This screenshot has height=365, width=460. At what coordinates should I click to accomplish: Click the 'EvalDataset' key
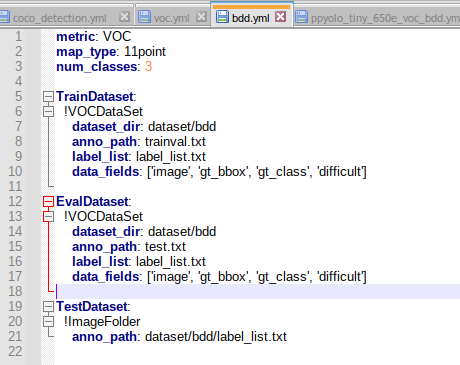92,201
